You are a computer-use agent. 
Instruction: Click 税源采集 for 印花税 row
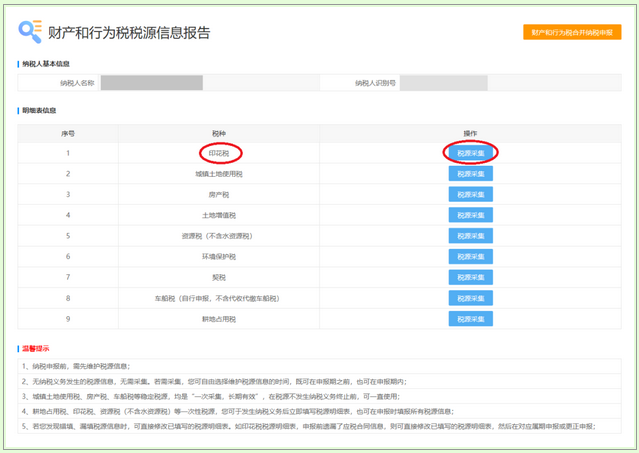tap(470, 153)
